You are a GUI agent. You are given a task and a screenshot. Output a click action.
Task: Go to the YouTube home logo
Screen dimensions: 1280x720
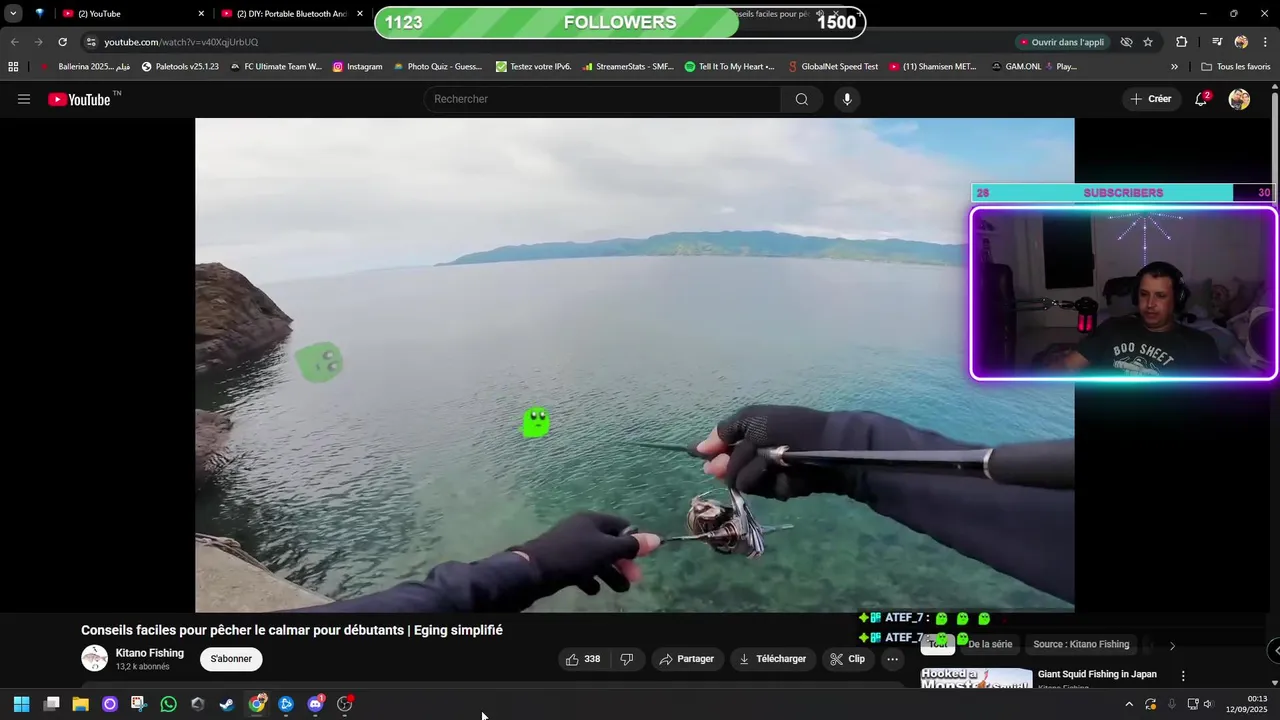[80, 99]
